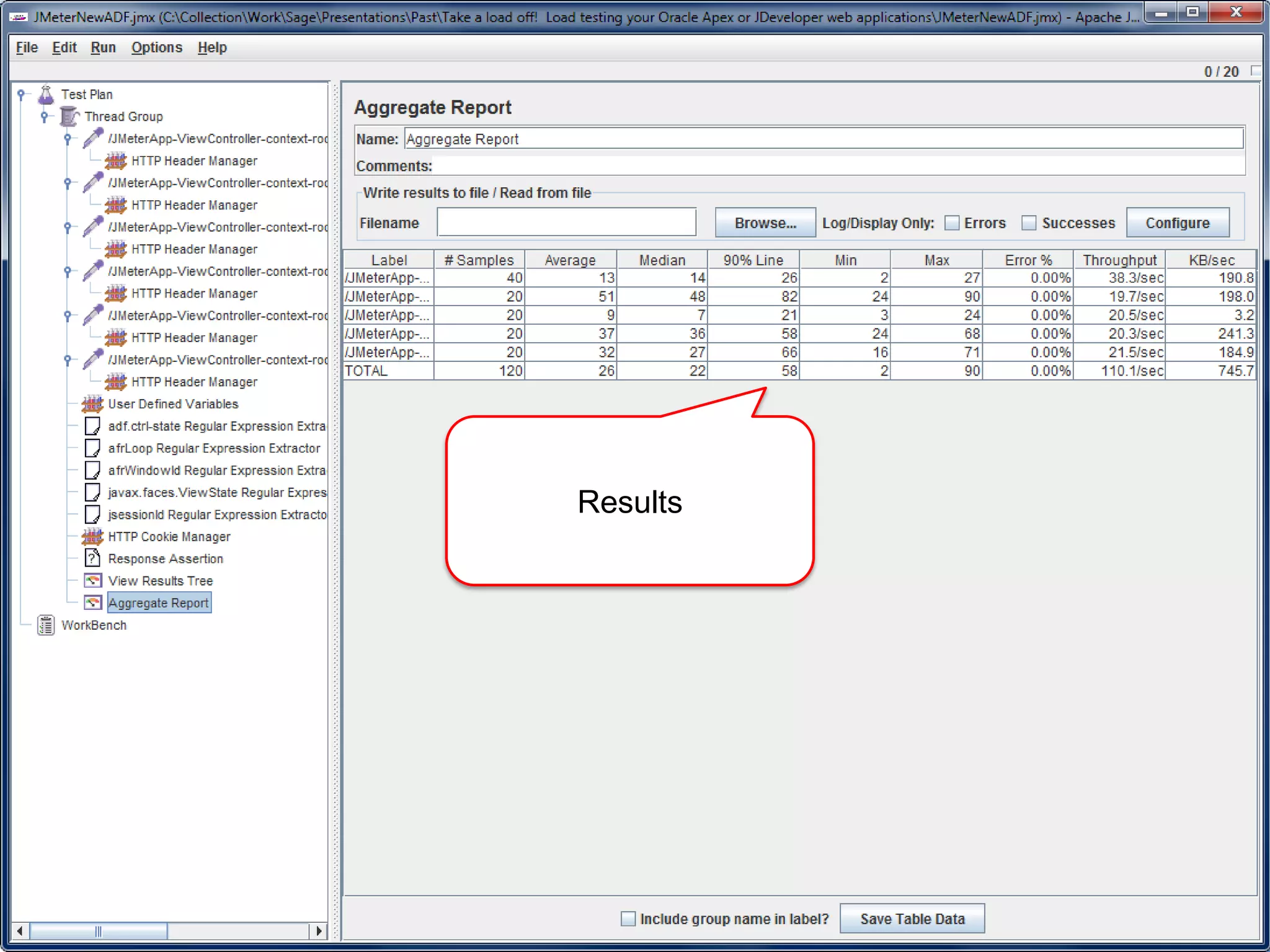This screenshot has width=1270, height=952.
Task: Click the Response Assertion question-mark icon
Action: tap(92, 558)
